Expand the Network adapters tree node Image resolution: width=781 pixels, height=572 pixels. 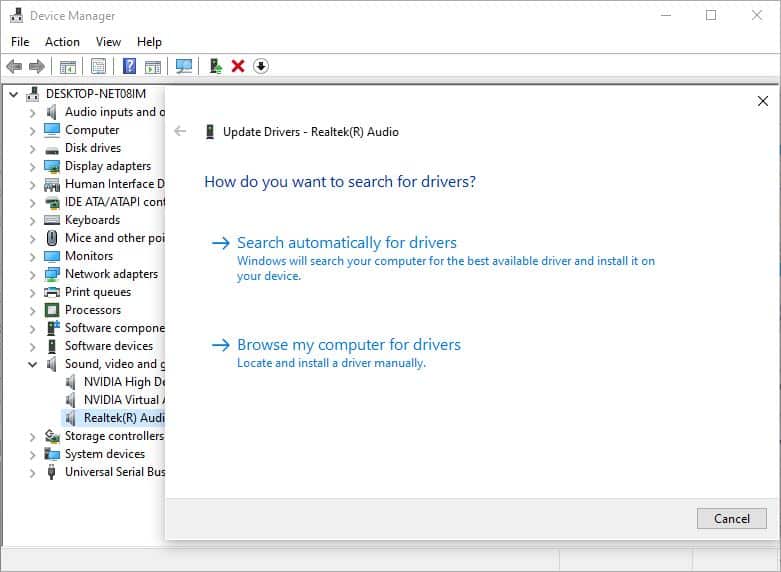tap(32, 274)
